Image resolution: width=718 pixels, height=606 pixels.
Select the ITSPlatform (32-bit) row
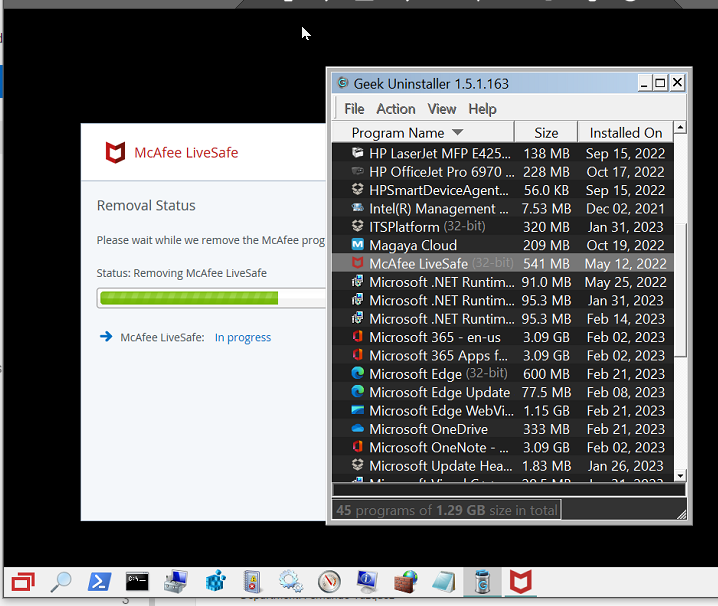tap(503, 227)
